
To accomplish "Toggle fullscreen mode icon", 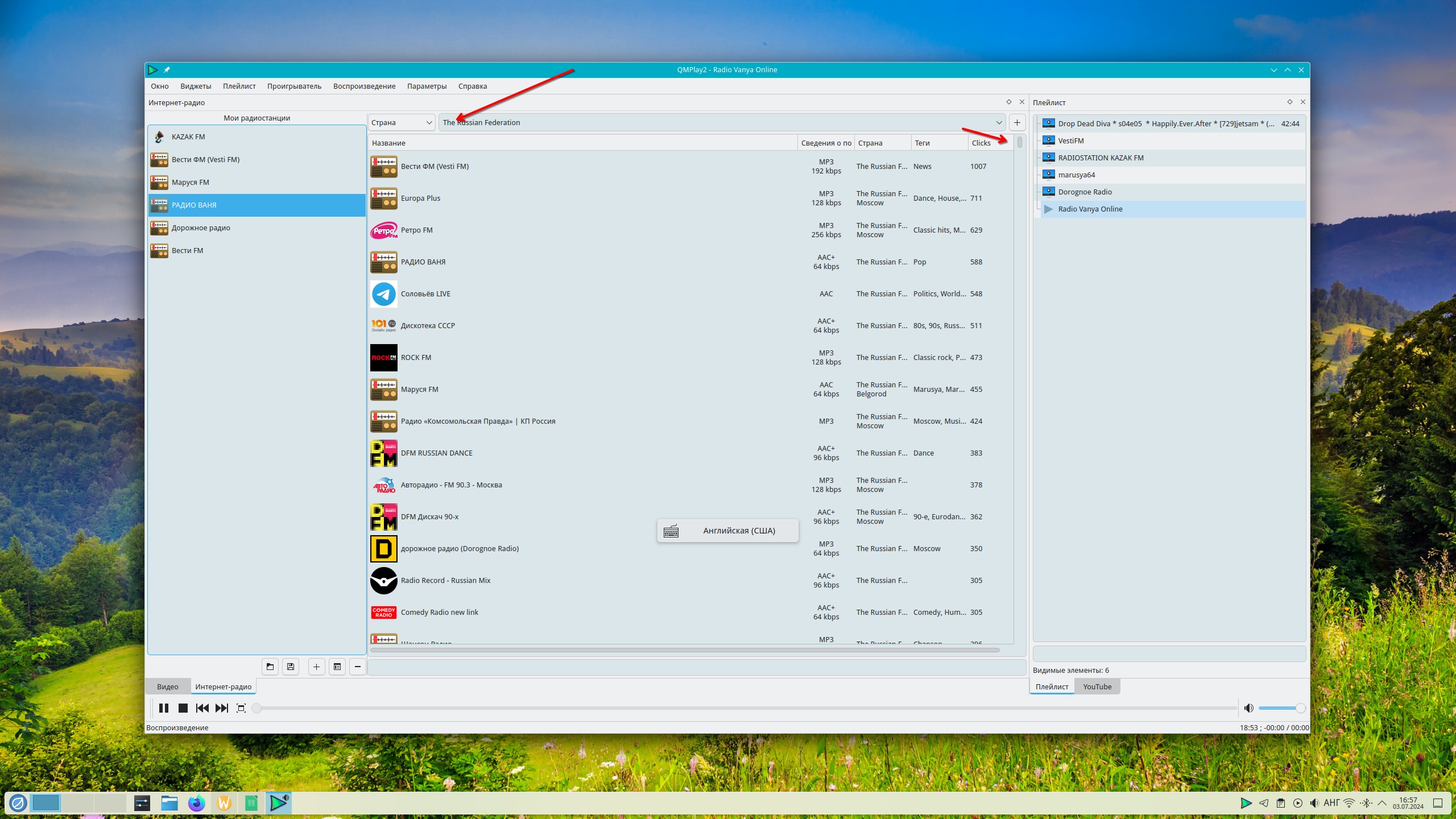I will pyautogui.click(x=241, y=708).
